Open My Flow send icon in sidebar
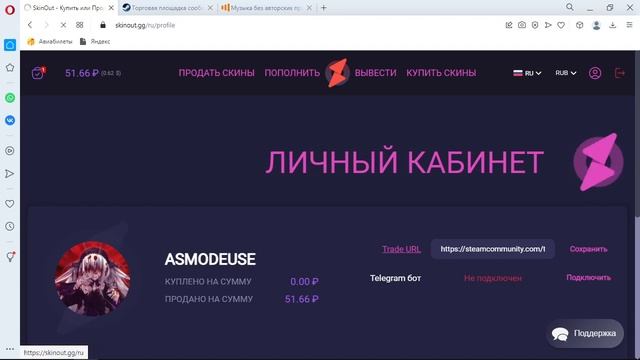This screenshot has height=360, width=640. (x=10, y=174)
